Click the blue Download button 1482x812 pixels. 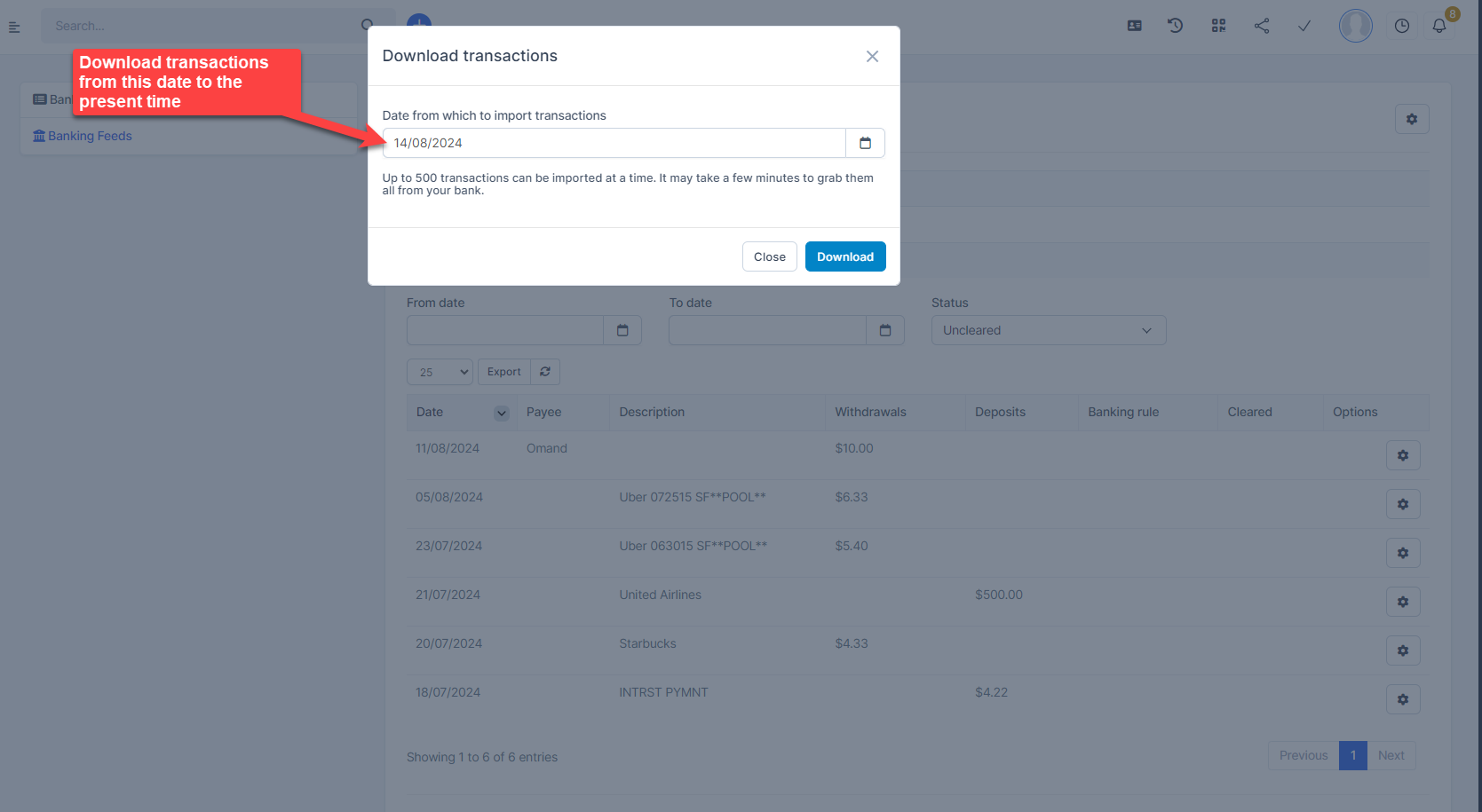tap(844, 256)
